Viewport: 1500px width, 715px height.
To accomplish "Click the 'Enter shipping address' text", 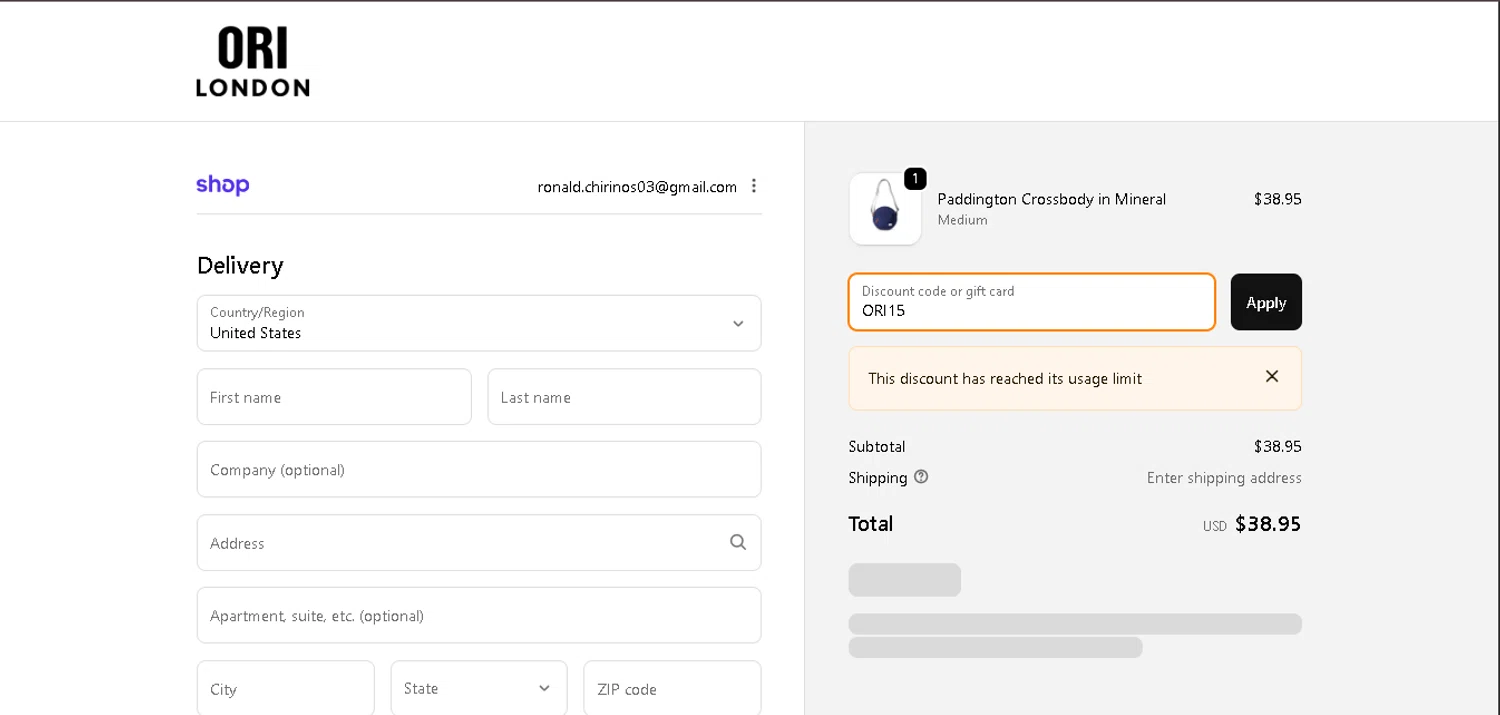I will [1224, 478].
